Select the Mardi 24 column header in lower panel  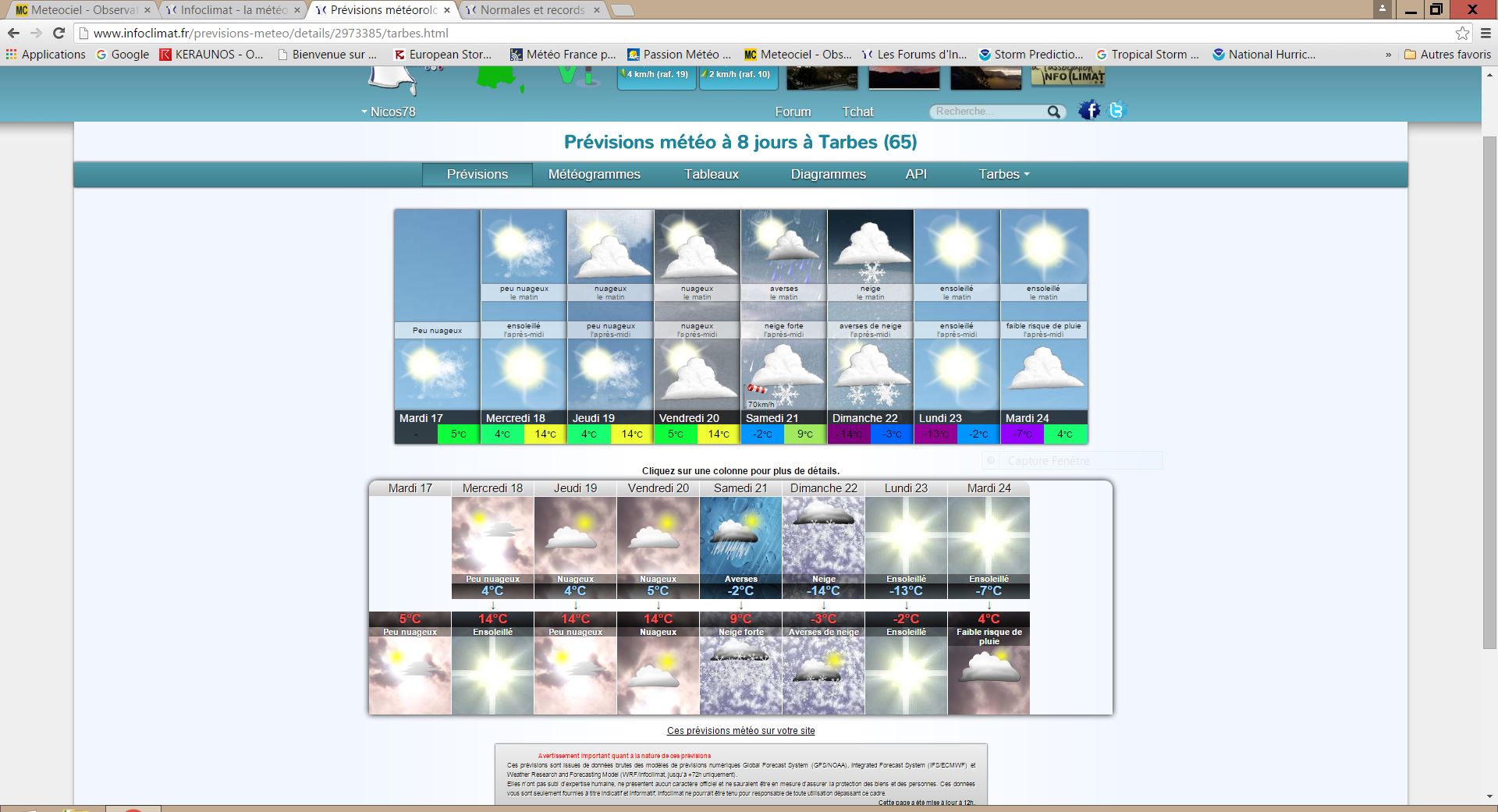coord(989,488)
